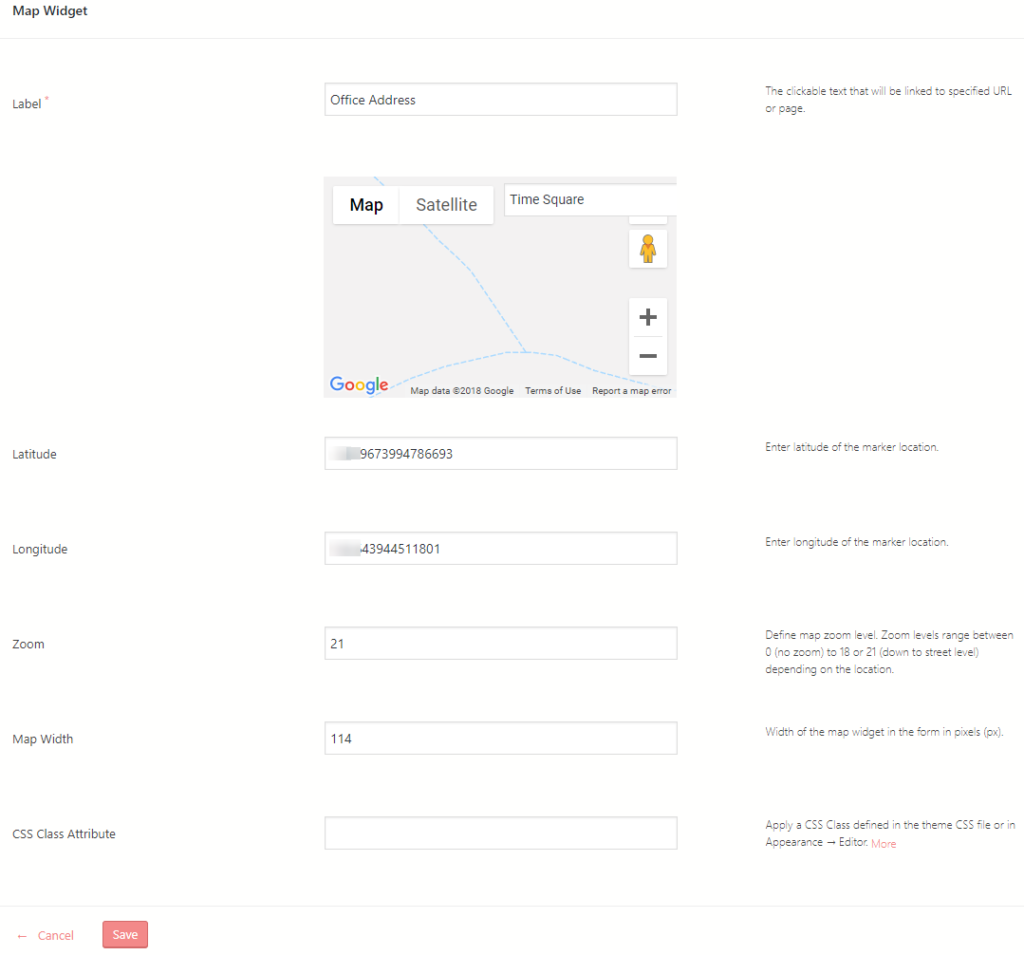Open the More link about CSS classes

click(883, 843)
